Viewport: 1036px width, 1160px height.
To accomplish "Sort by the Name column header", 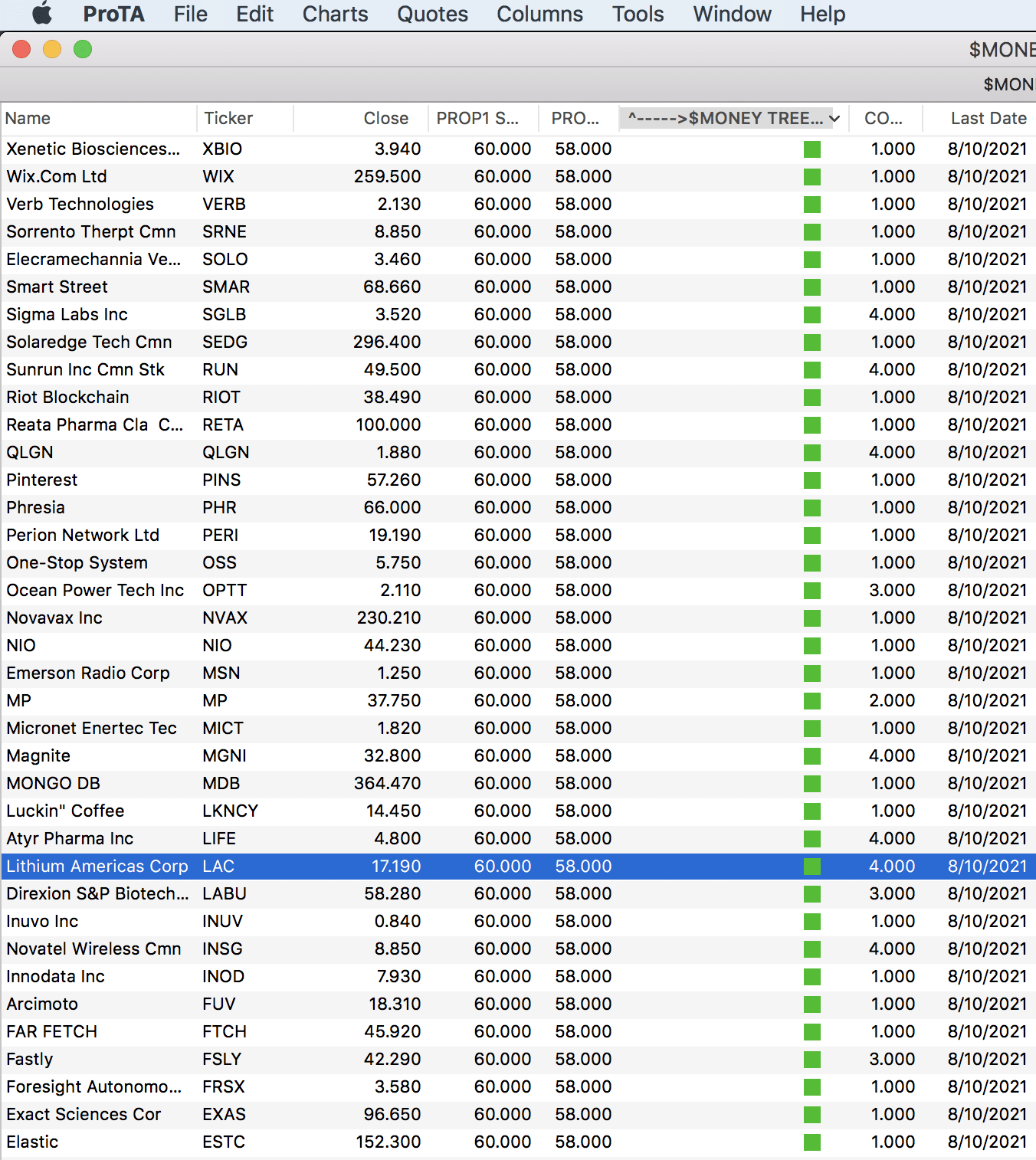I will [x=98, y=118].
